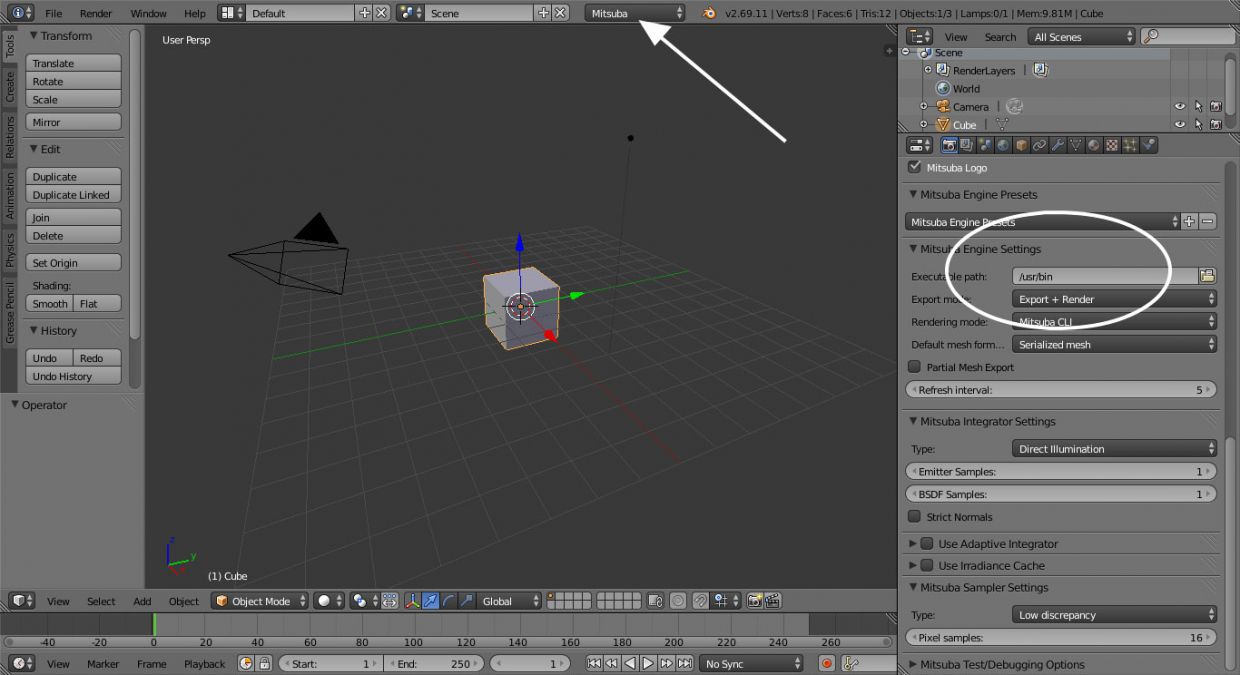Toggle the lock to scene layers icon
The image size is (1240, 675).
click(x=655, y=601)
